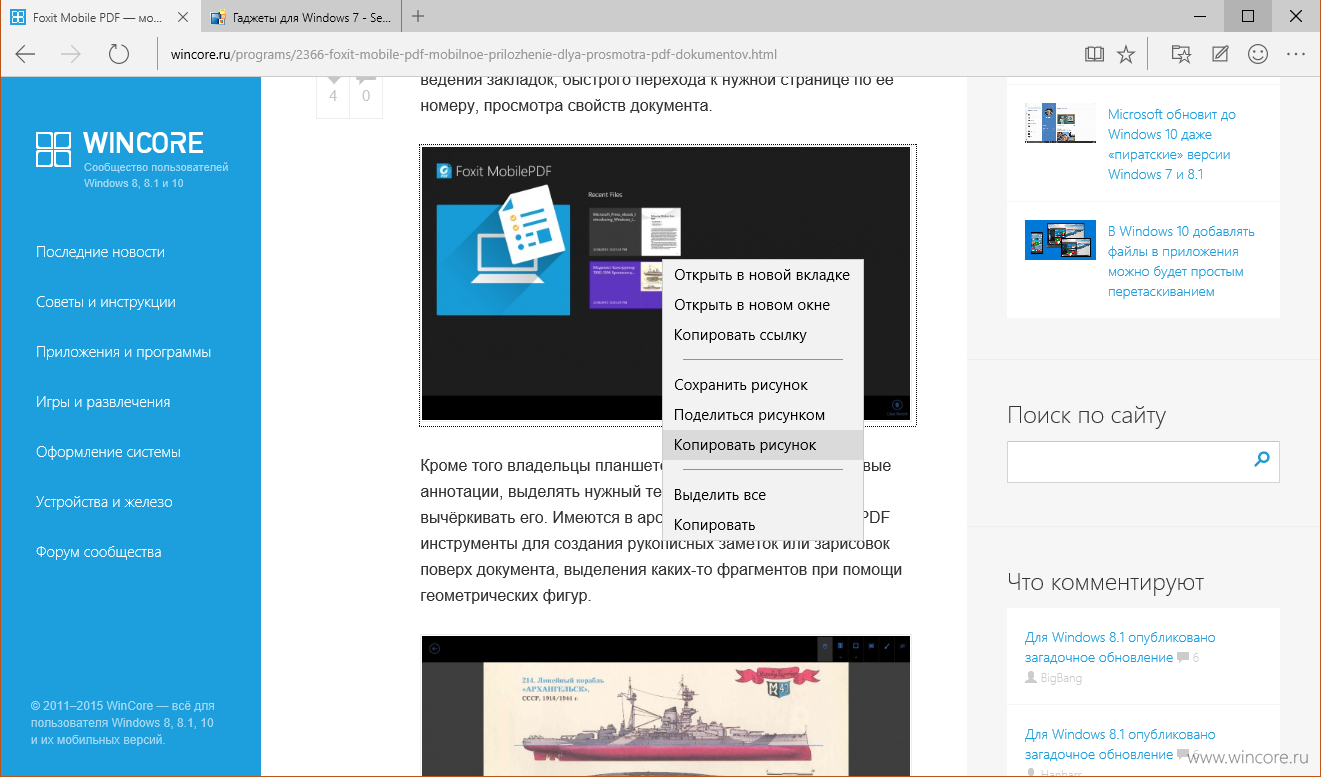This screenshot has height=777, width=1321.
Task: Open the Hub favorites panel
Action: [x=1181, y=55]
